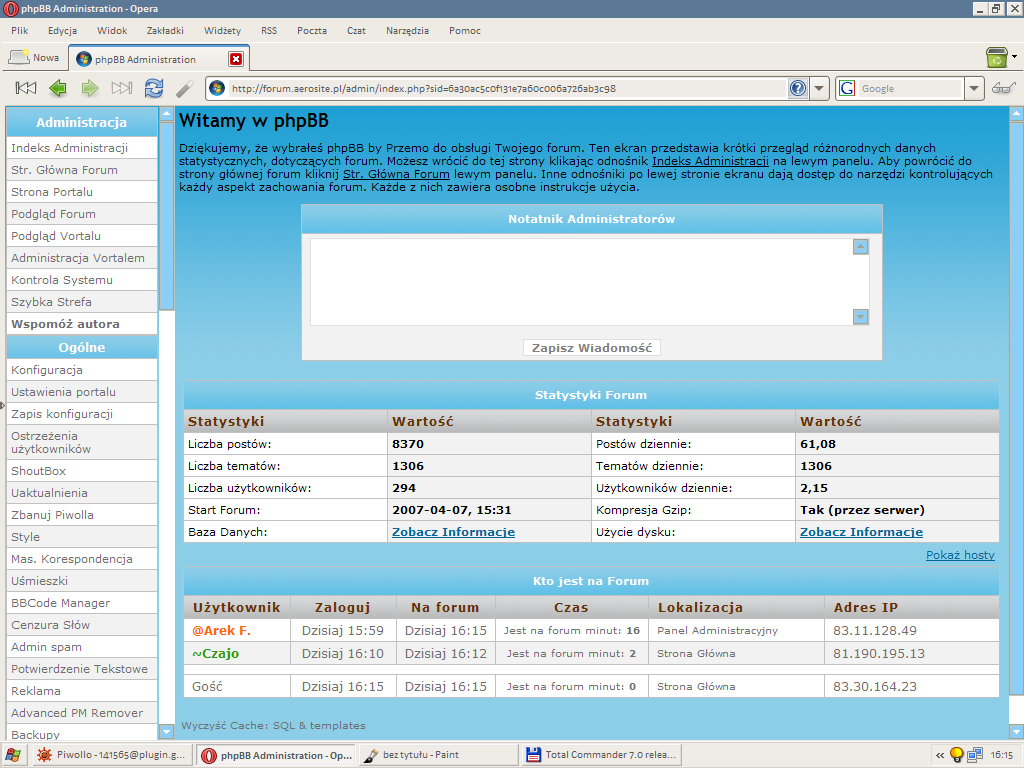The width and height of the screenshot is (1024, 768).
Task: Click into the URL address field
Action: [507, 88]
